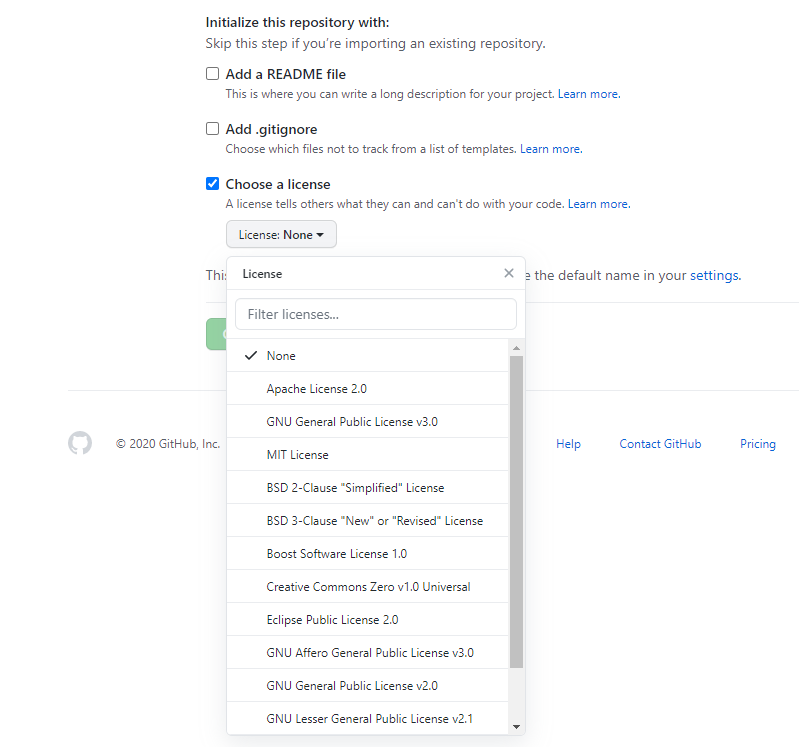The height and width of the screenshot is (747, 799).
Task: Click the license list scrollbar thumb
Action: [x=516, y=510]
